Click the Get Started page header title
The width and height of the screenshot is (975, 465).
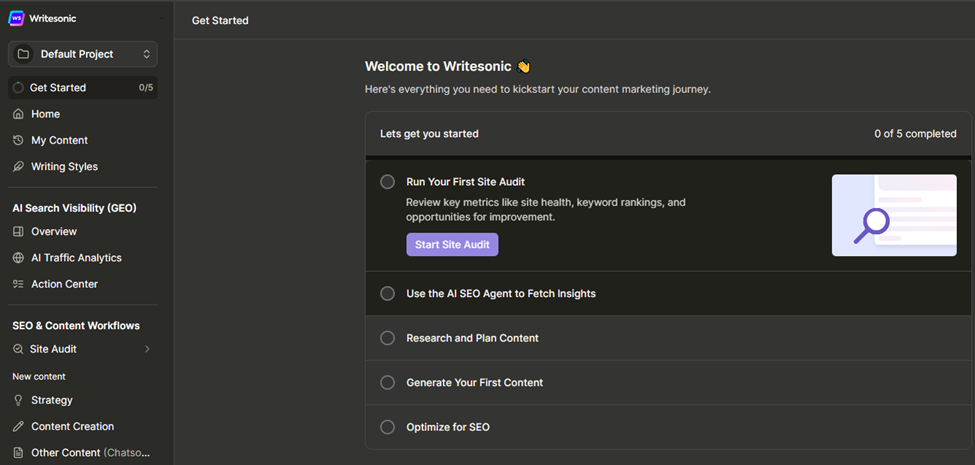[x=220, y=21]
